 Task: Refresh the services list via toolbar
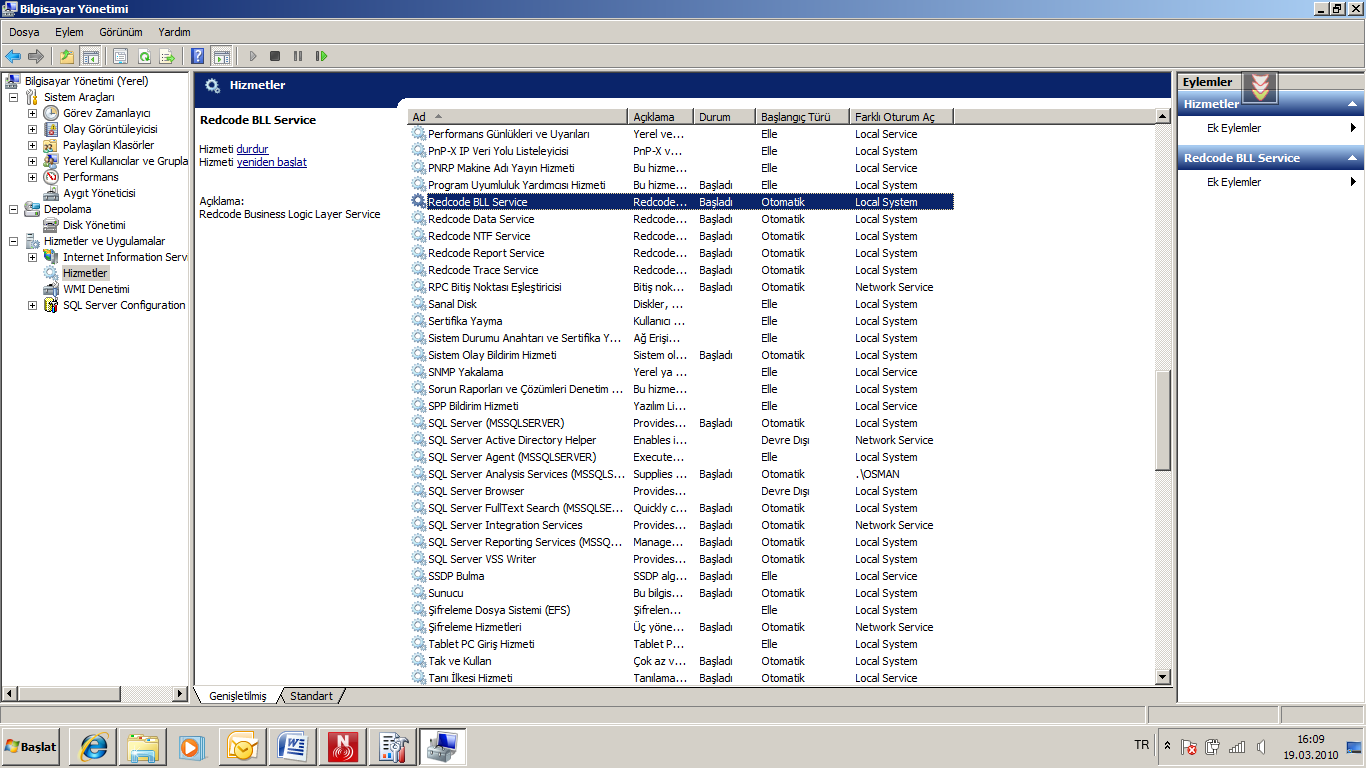144,56
